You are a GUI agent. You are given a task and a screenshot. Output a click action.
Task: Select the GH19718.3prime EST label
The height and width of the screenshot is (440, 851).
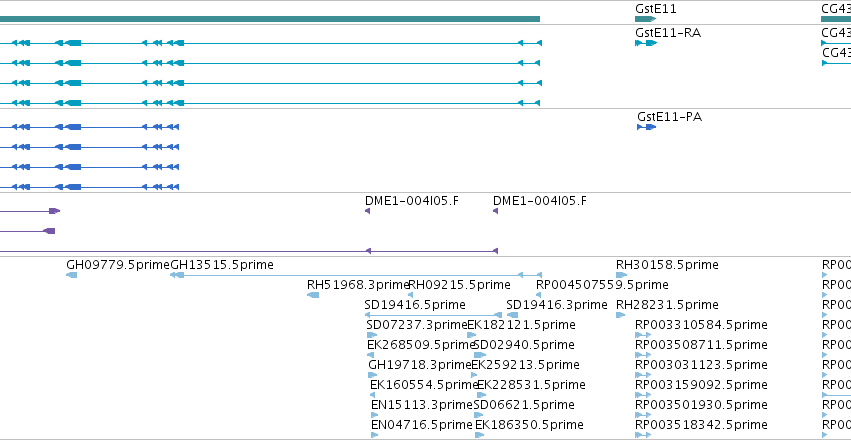pyautogui.click(x=420, y=365)
